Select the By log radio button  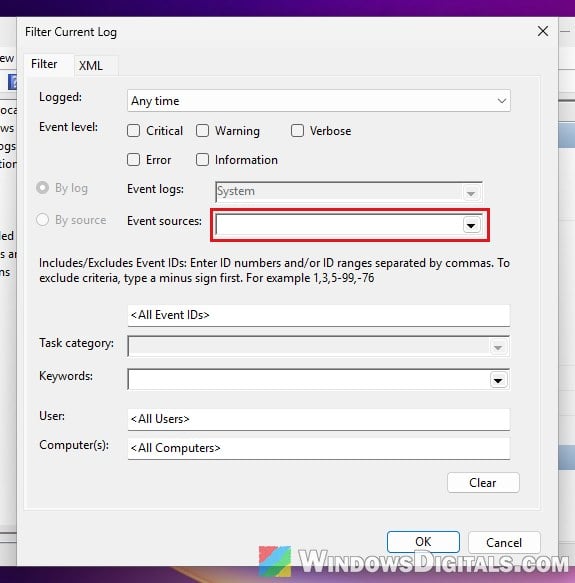(x=42, y=188)
